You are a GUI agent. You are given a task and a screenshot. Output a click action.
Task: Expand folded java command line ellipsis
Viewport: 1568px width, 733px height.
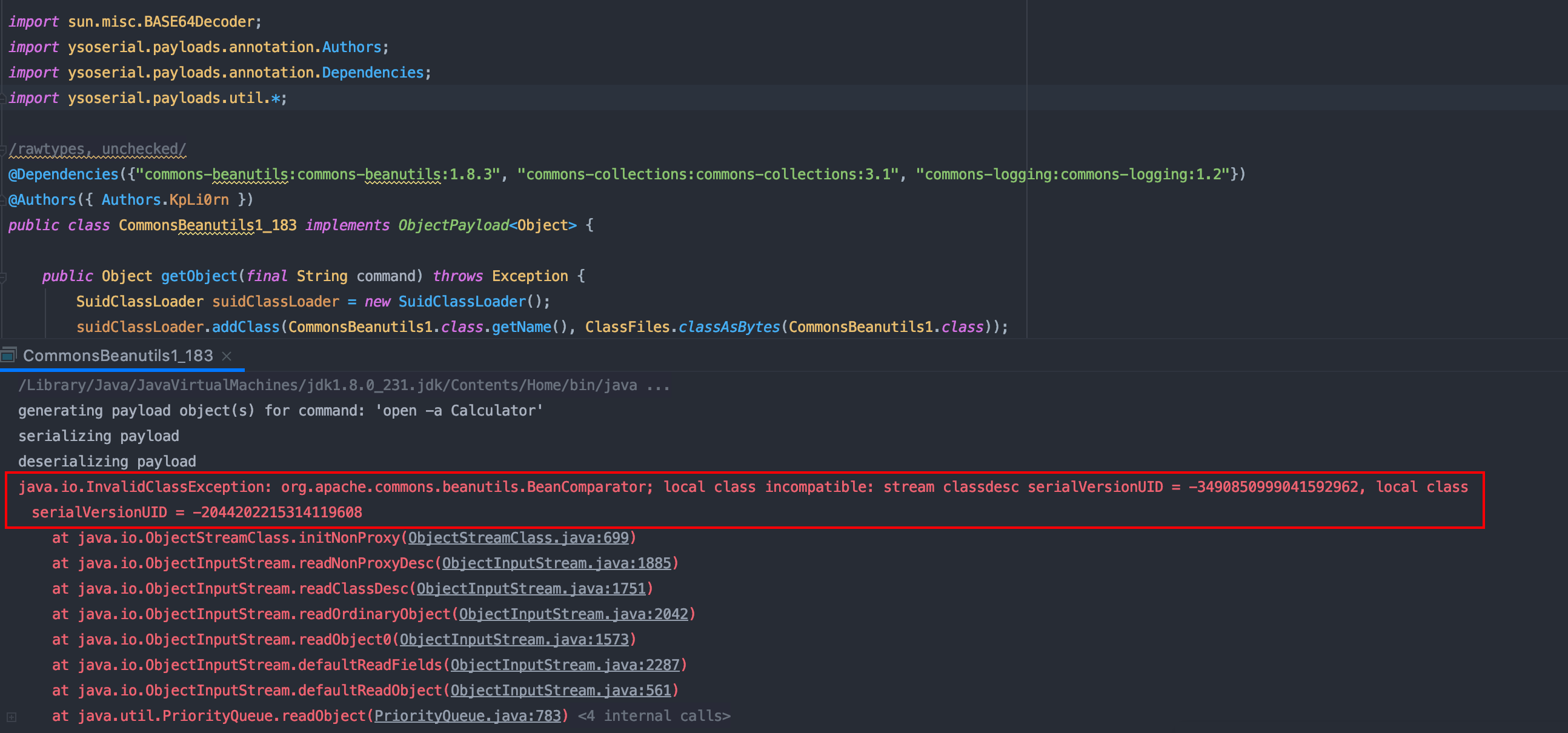[x=659, y=385]
